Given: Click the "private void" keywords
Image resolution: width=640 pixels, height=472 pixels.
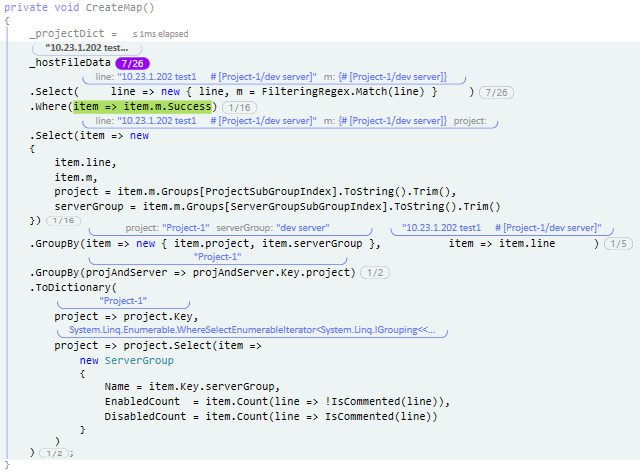Looking at the screenshot, I should point(42,7).
